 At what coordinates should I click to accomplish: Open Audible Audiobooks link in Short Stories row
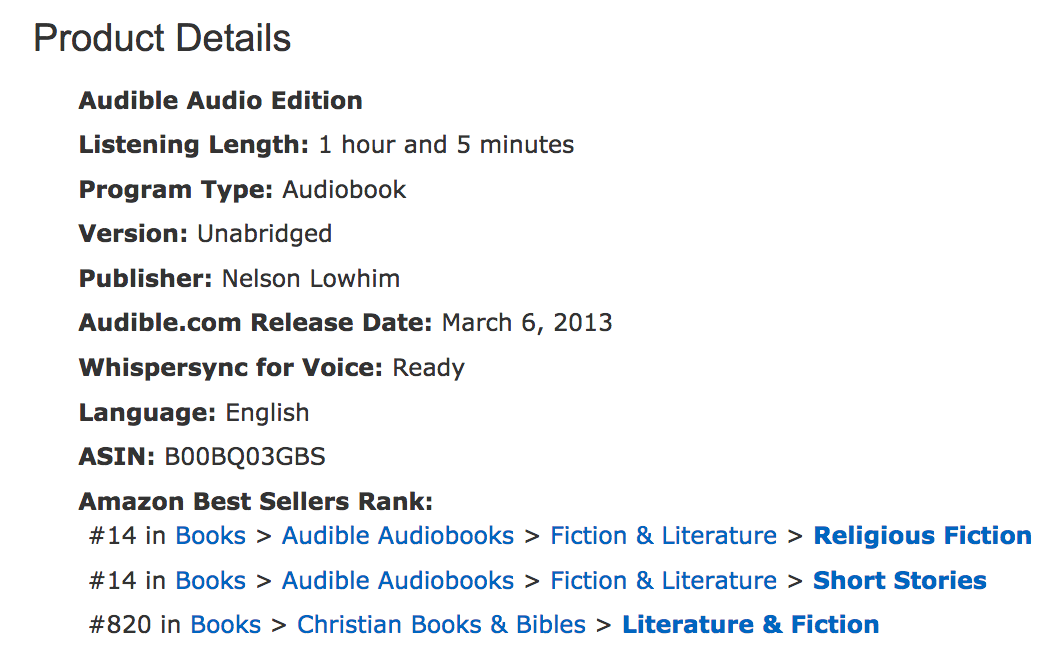coord(397,581)
